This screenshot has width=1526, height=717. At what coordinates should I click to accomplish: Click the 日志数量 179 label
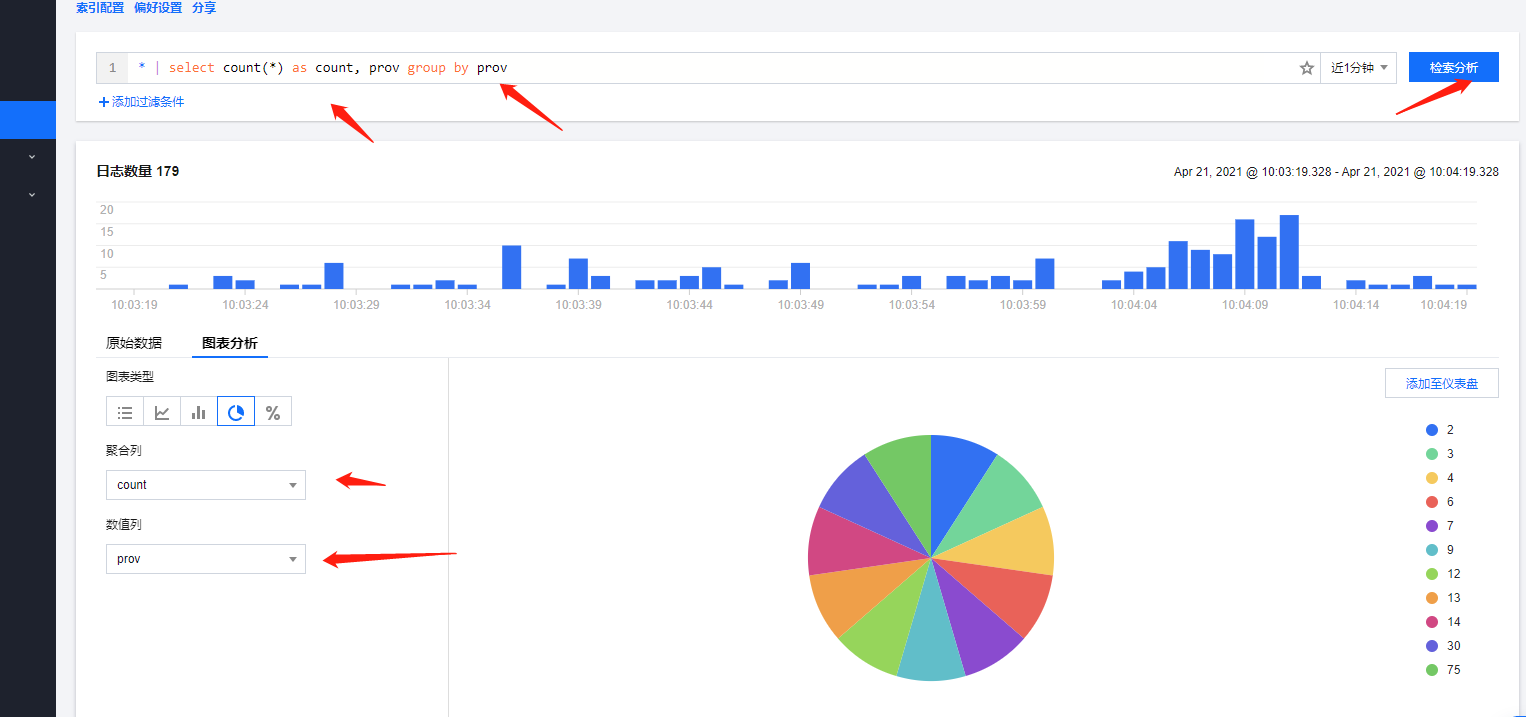pyautogui.click(x=137, y=171)
